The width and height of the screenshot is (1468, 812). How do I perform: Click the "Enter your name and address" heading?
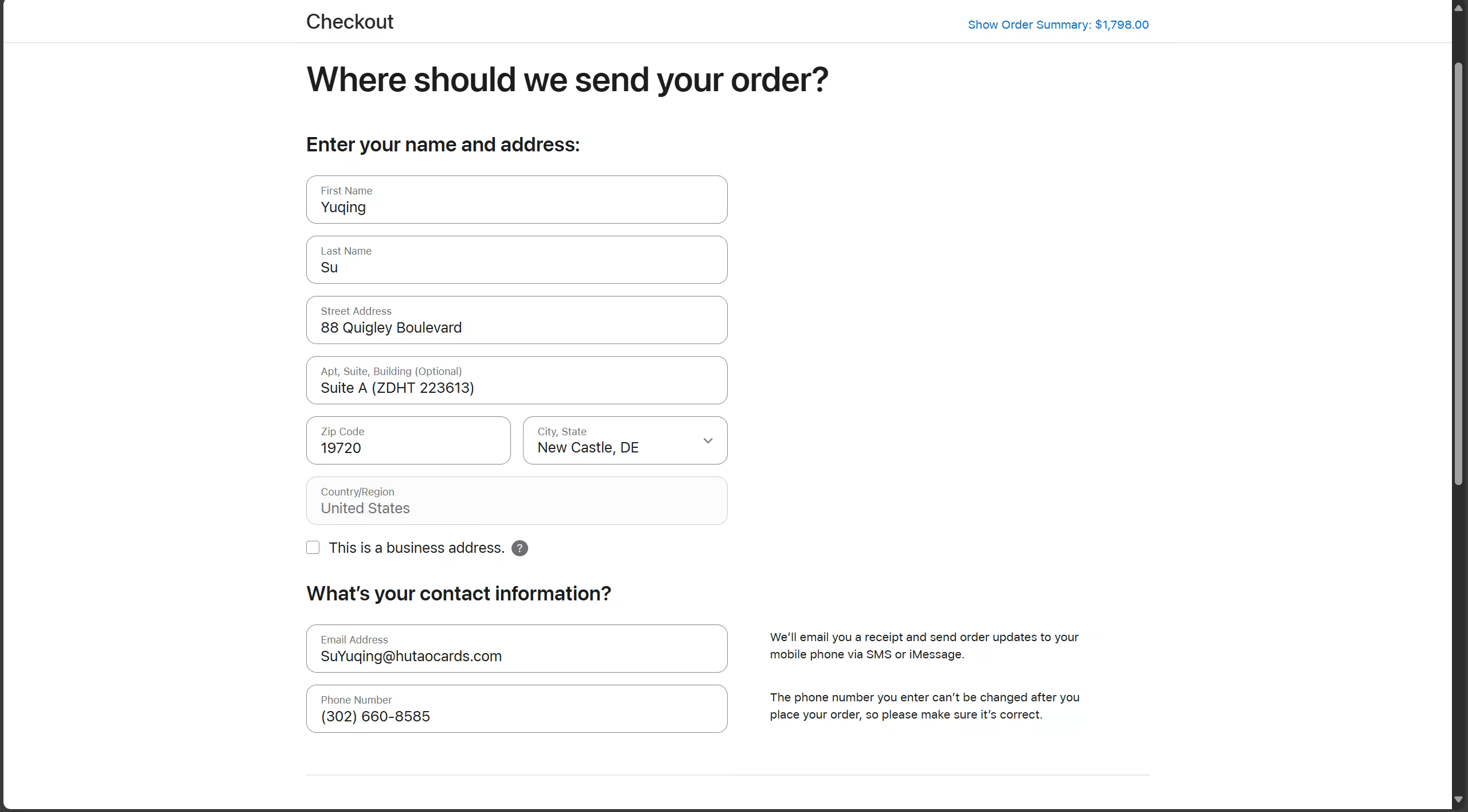443,145
